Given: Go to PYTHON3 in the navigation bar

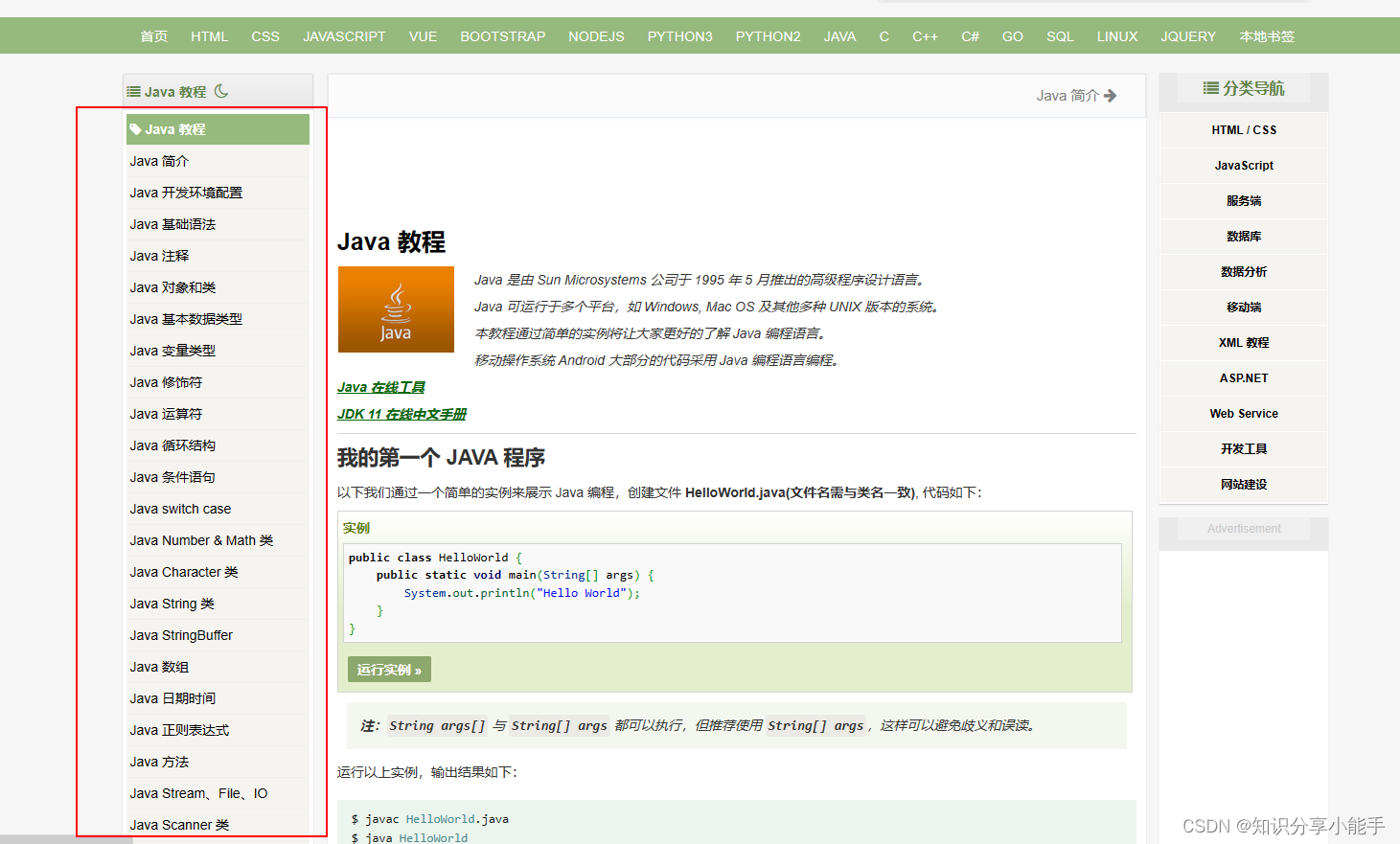Looking at the screenshot, I should click(679, 36).
